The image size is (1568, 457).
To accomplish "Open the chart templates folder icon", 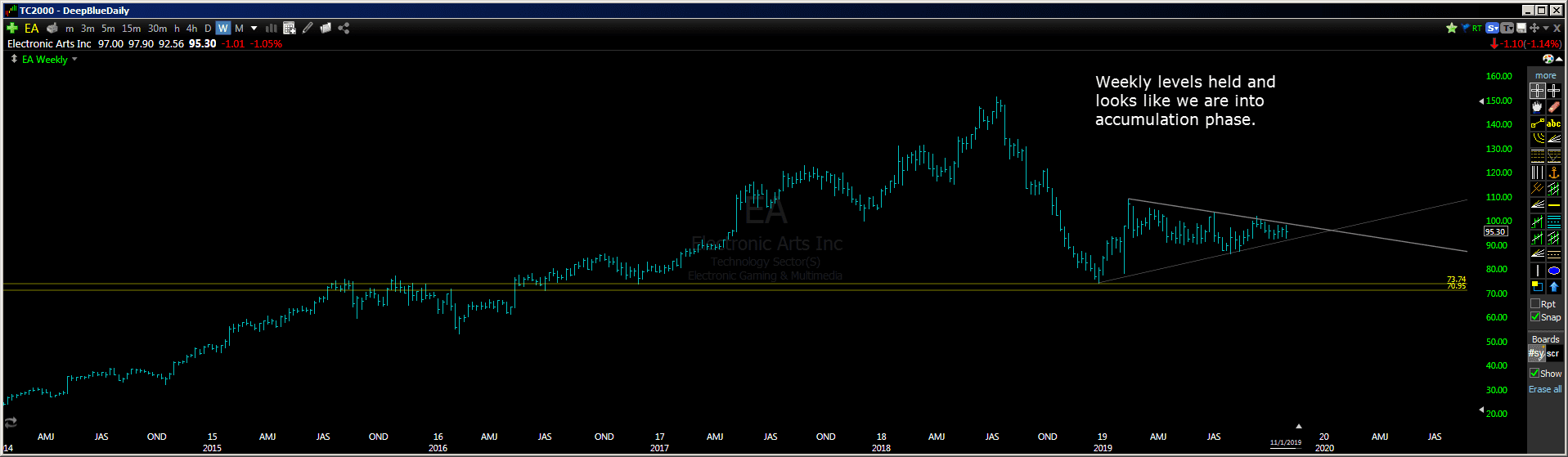I will (x=326, y=28).
